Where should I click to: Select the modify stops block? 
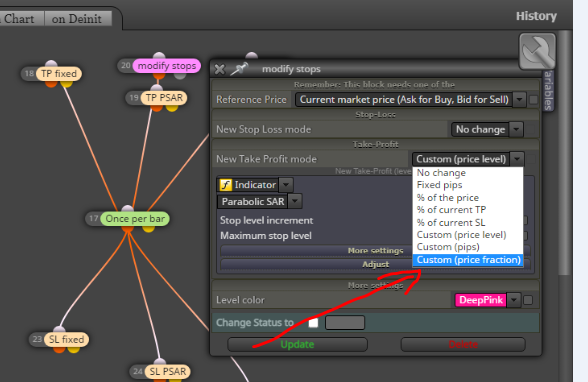(166, 66)
